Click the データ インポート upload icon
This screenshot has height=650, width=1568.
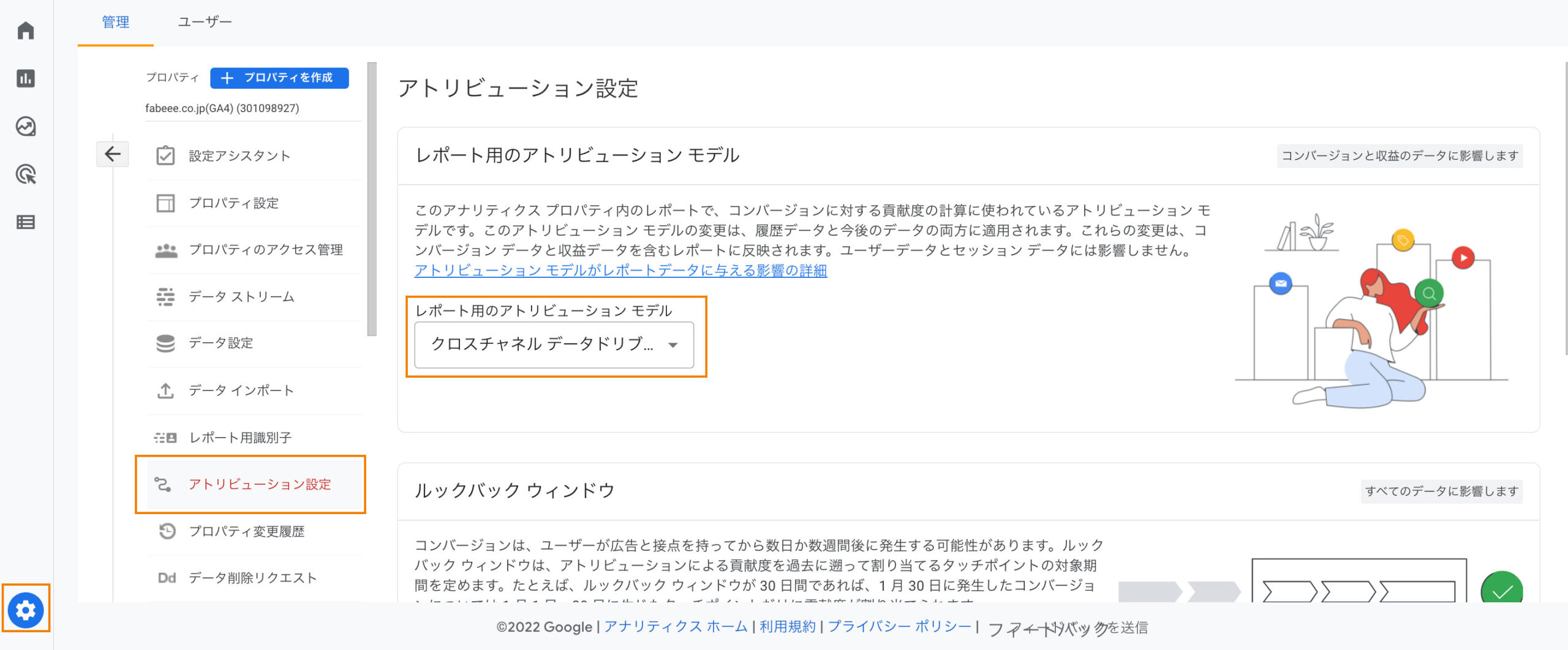pos(165,390)
